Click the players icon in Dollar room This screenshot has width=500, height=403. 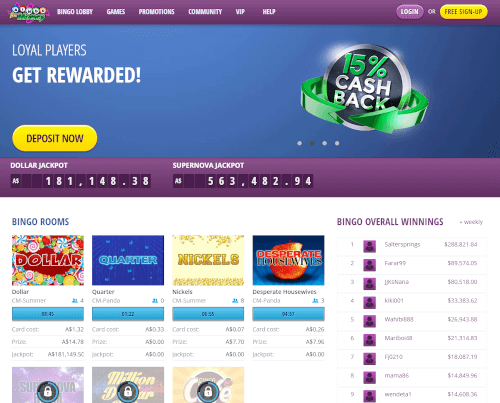click(x=75, y=301)
